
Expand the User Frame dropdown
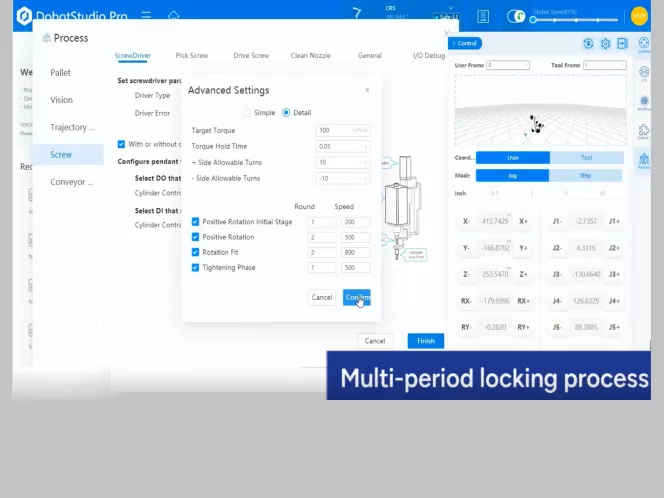tap(508, 65)
